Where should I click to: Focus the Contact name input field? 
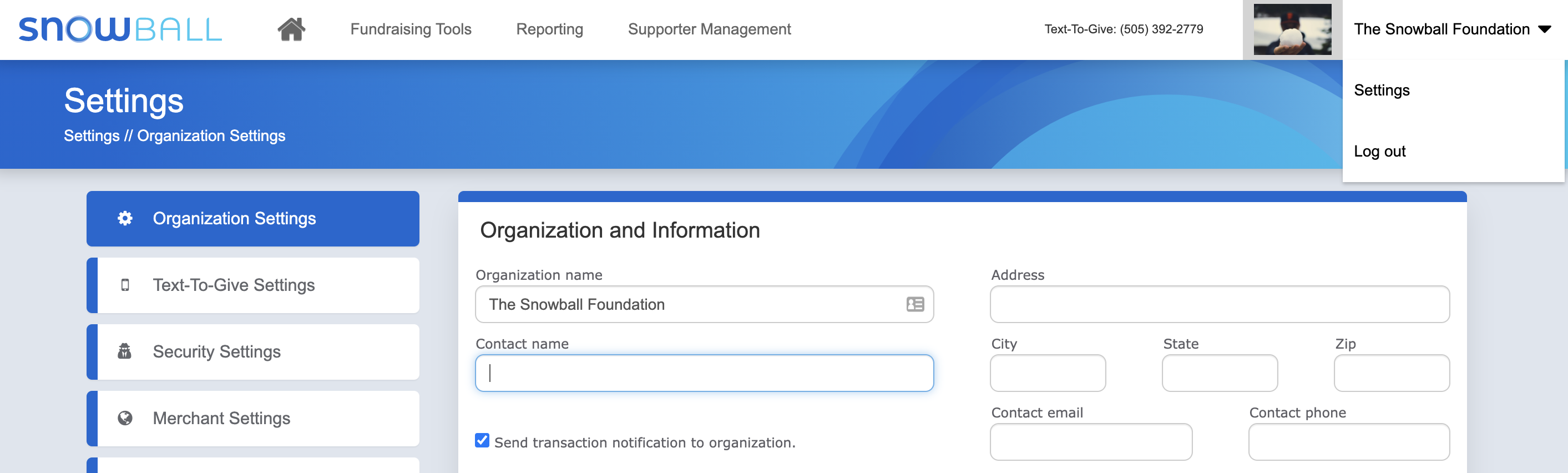(704, 373)
